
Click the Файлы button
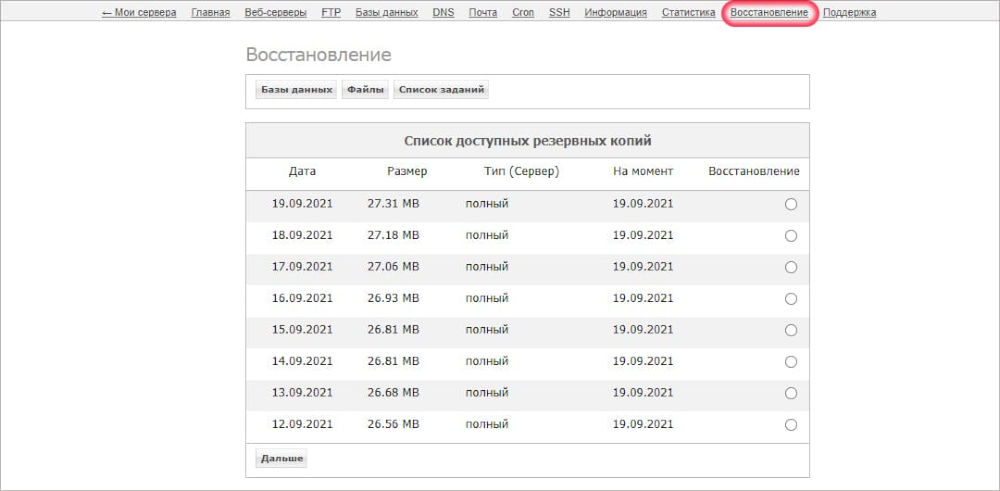365,90
